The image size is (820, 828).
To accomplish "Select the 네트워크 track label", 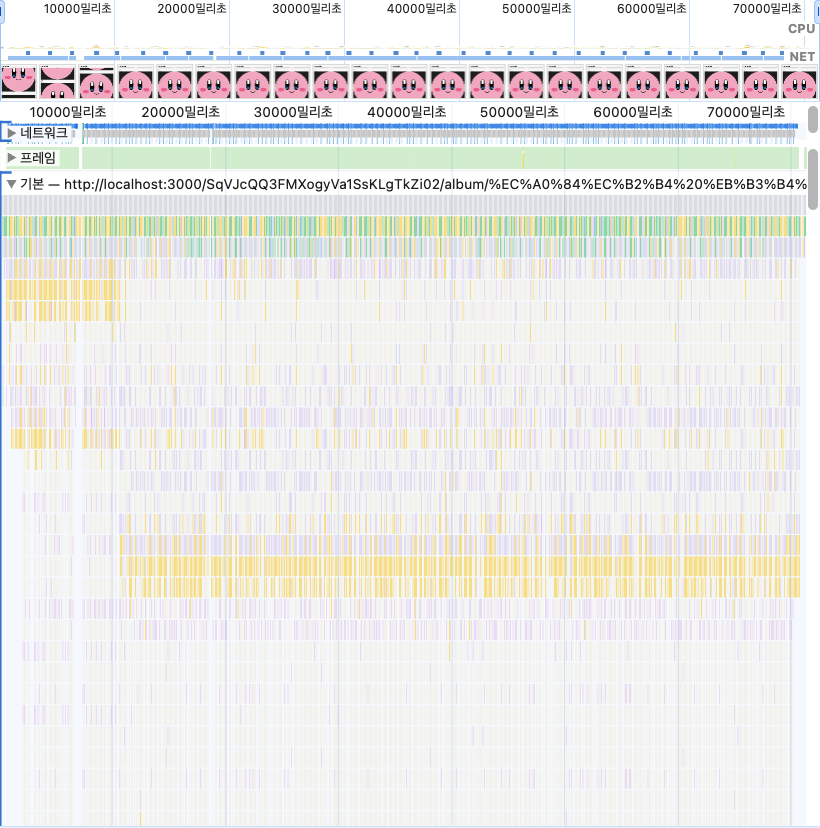I will [x=44, y=133].
